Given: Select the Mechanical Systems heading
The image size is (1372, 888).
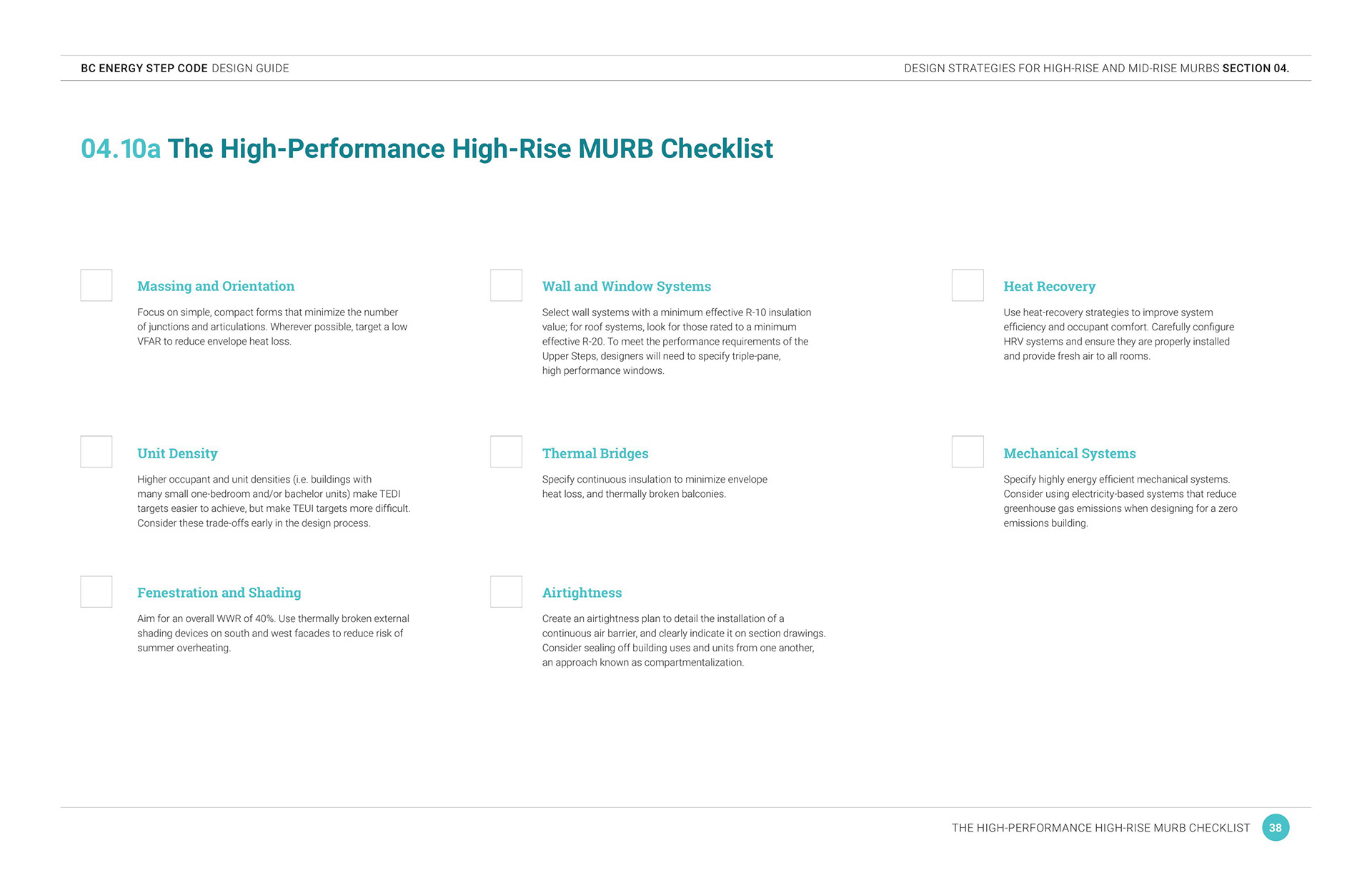Looking at the screenshot, I should click(1070, 453).
